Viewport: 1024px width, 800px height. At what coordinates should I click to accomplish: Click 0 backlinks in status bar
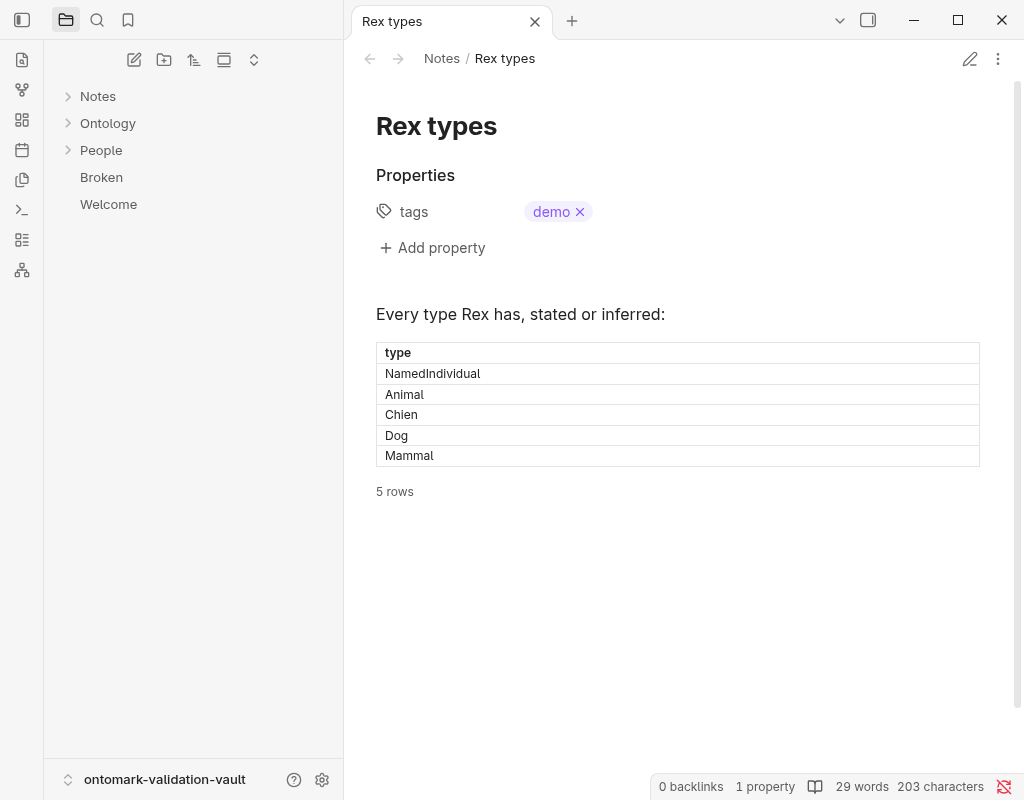[691, 787]
